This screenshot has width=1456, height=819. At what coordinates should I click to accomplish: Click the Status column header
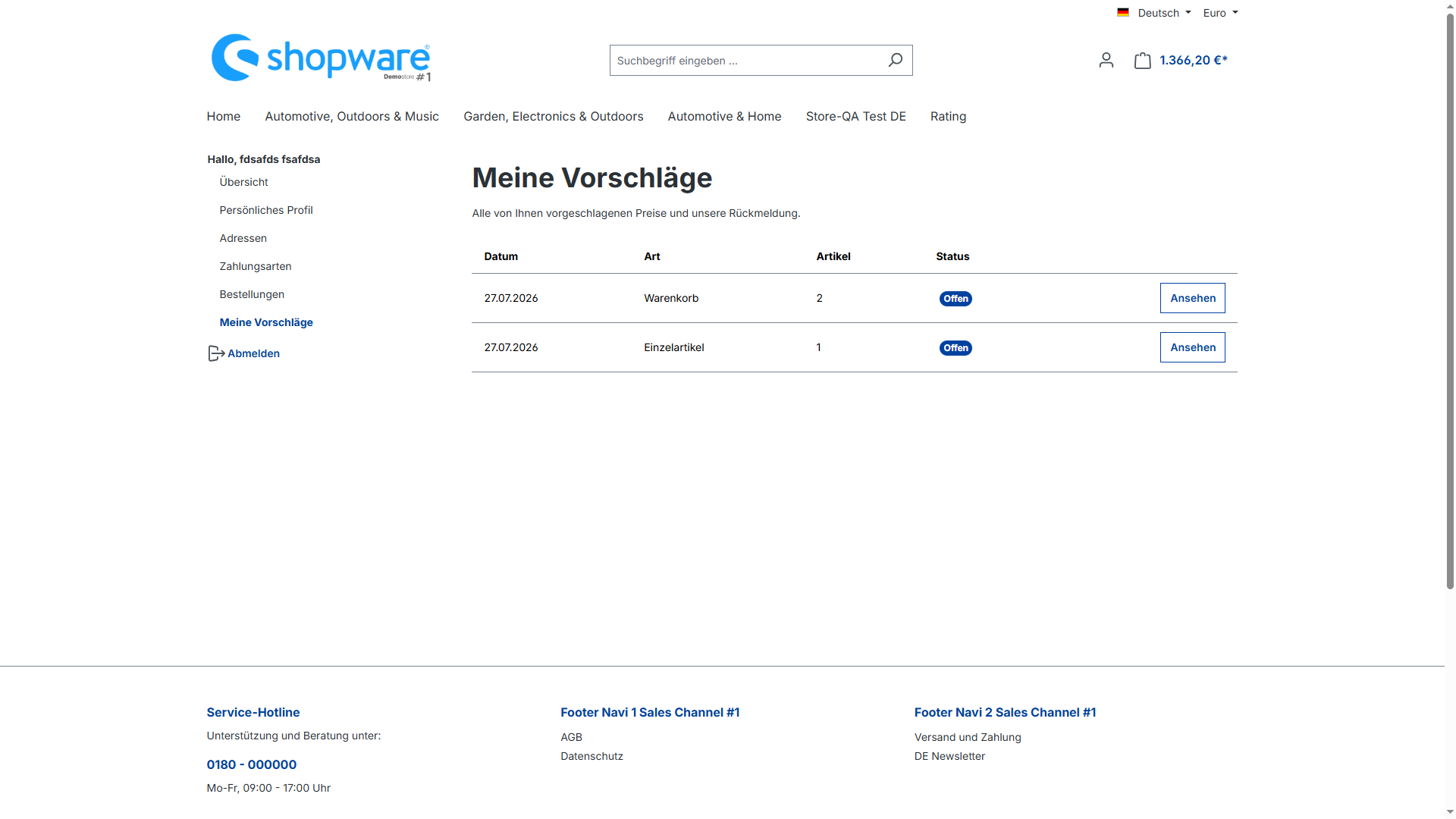tap(952, 256)
